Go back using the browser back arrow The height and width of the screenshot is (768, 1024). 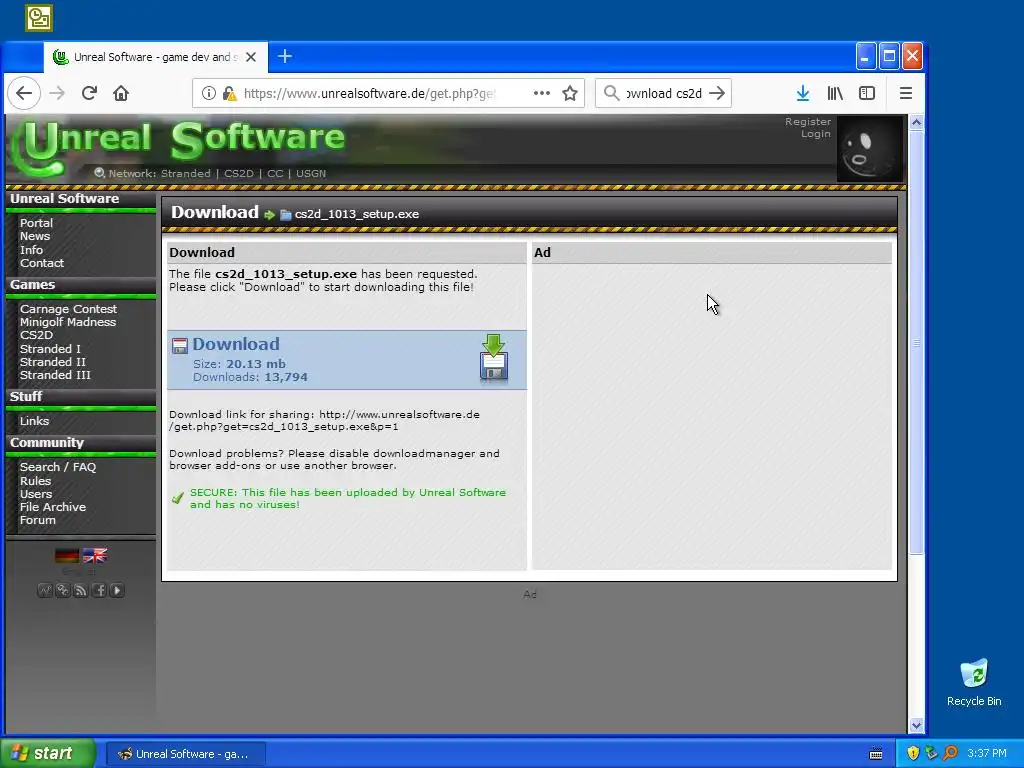[24, 93]
